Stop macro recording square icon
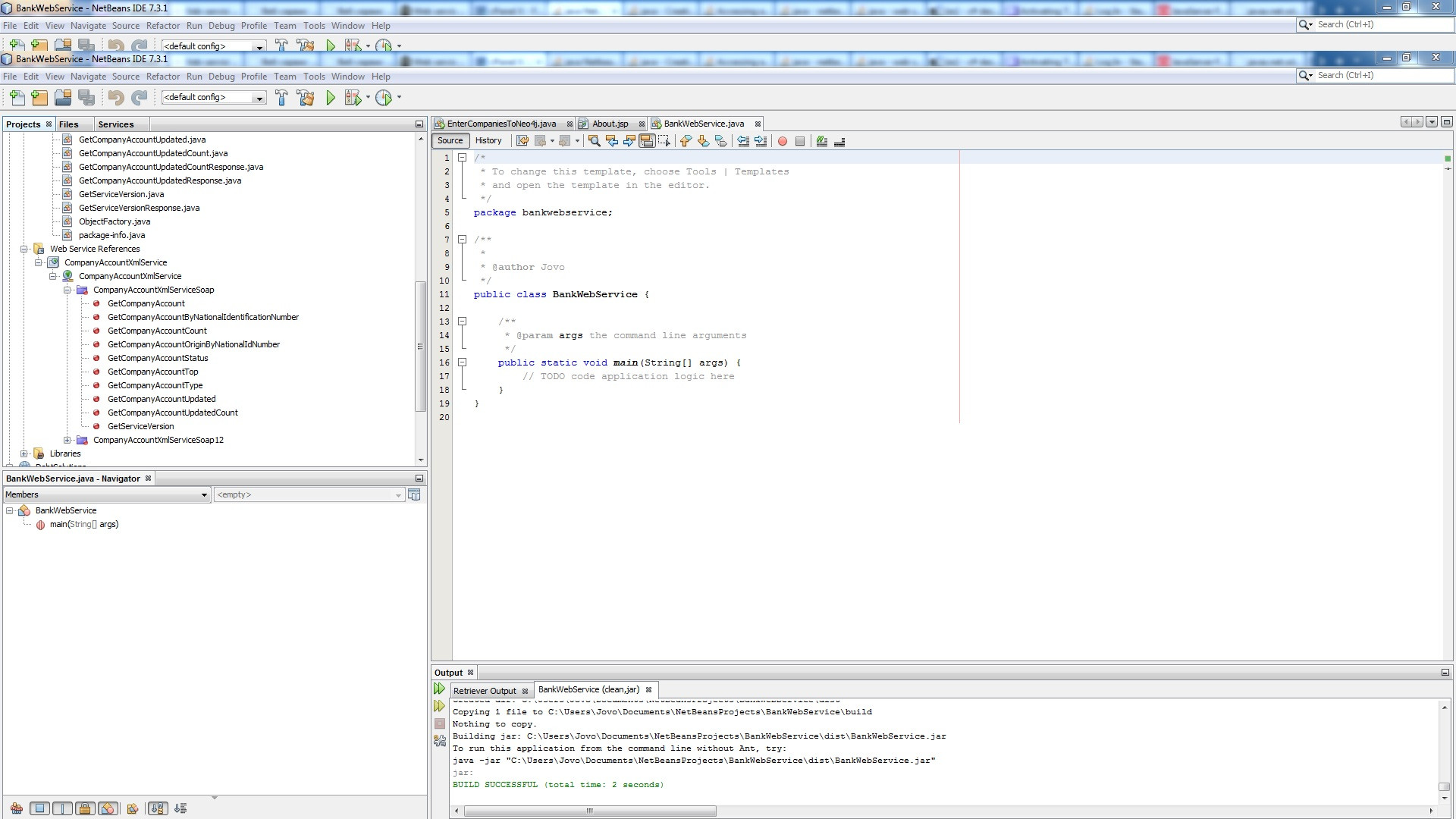 click(799, 141)
